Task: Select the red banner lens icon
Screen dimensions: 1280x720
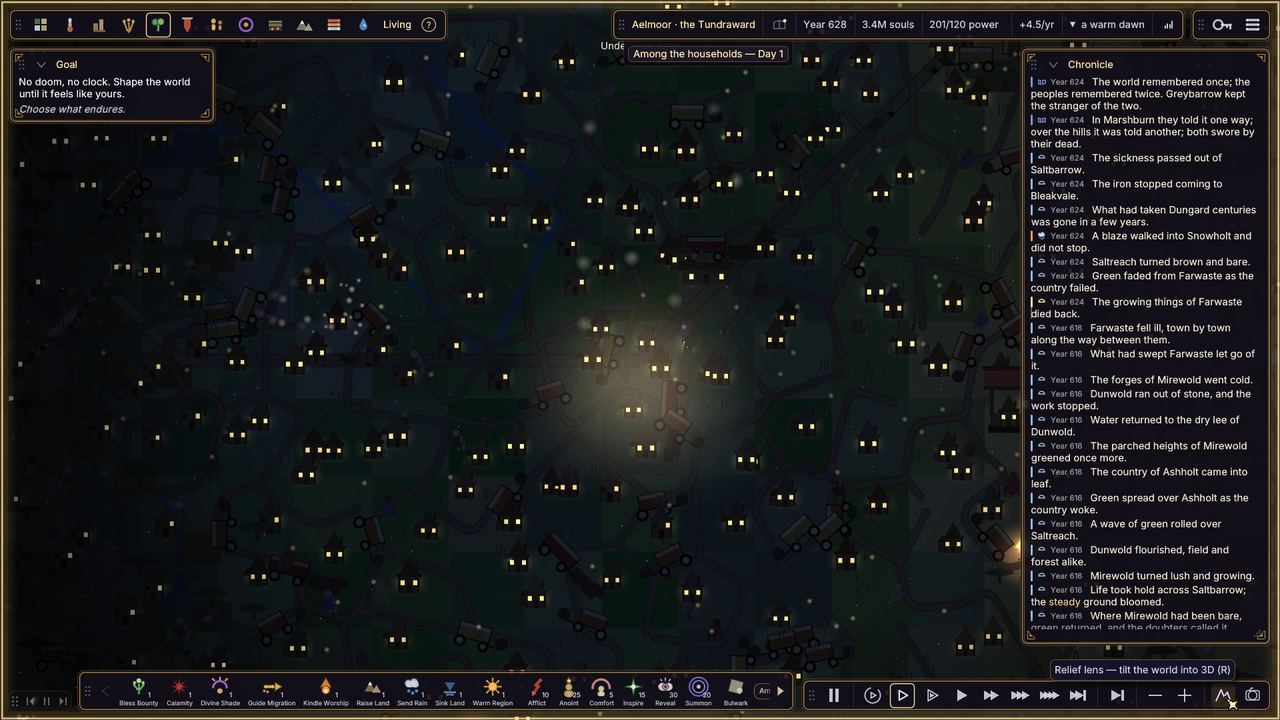Action: pos(187,25)
